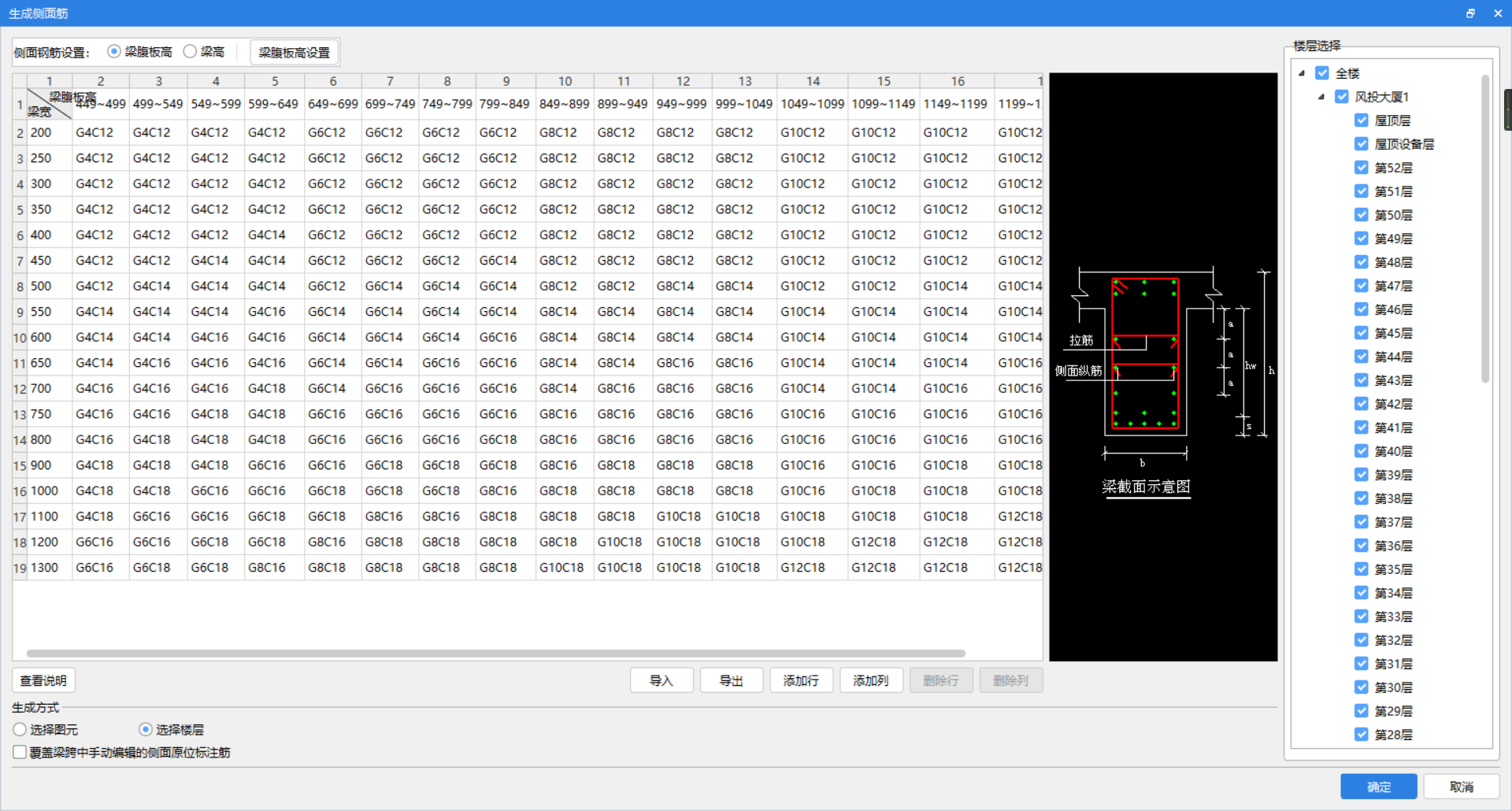Uncheck the 第35层 checkbox
The width and height of the screenshot is (1512, 811).
pyautogui.click(x=1362, y=569)
